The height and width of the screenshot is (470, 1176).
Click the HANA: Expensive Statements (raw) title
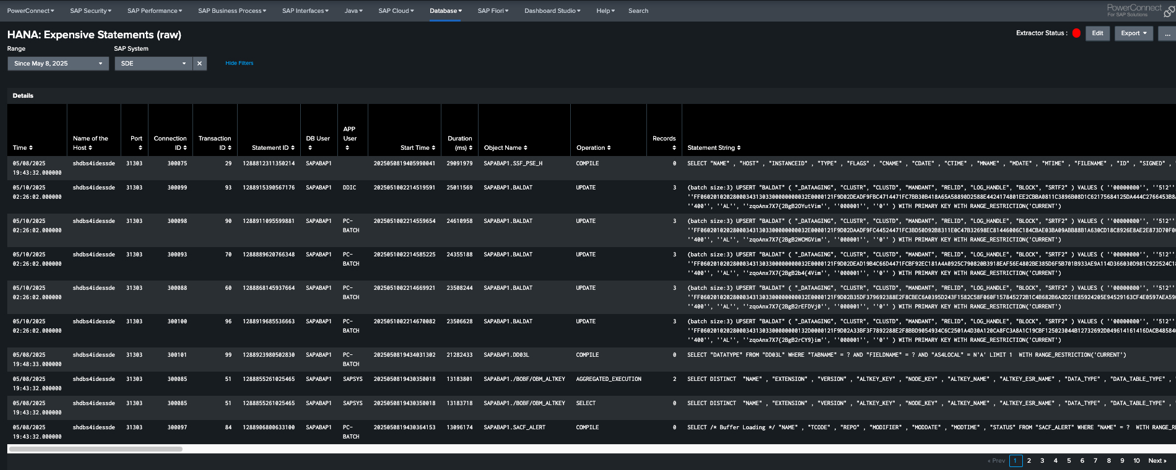pyautogui.click(x=94, y=34)
